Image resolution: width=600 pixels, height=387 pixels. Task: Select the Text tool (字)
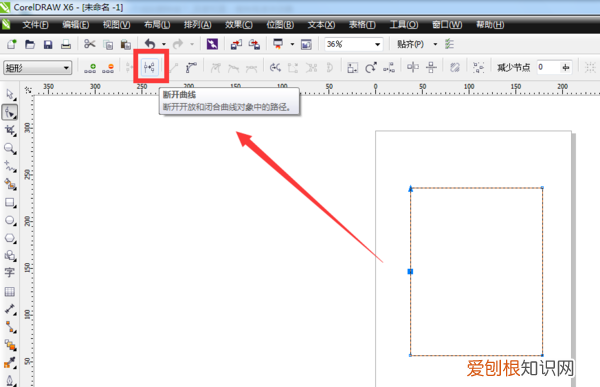pos(10,273)
